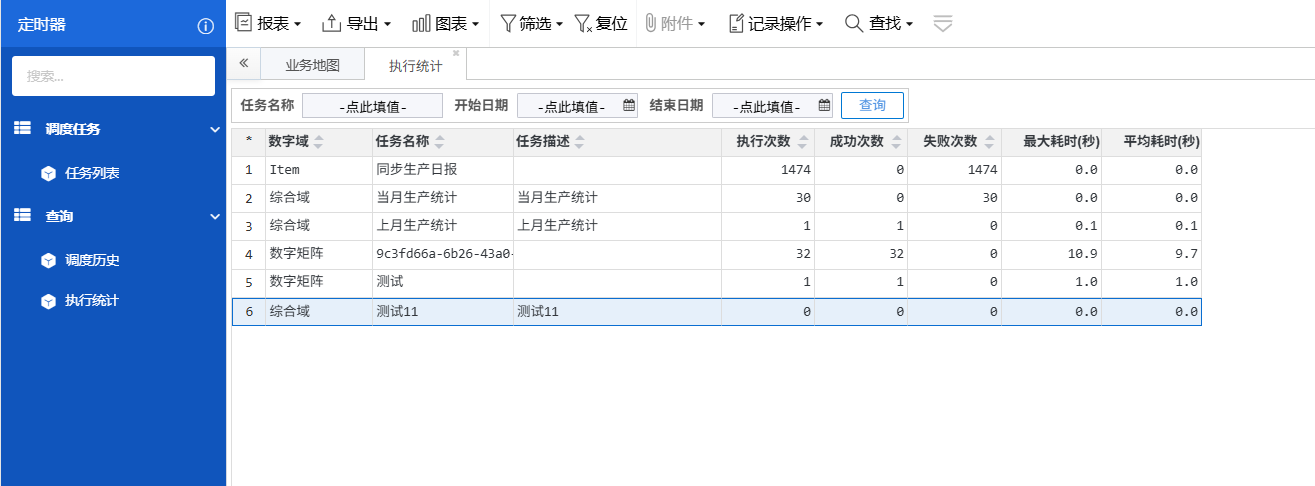Click the 1474 execution count cell
The height and width of the screenshot is (486, 1315).
pos(768,170)
